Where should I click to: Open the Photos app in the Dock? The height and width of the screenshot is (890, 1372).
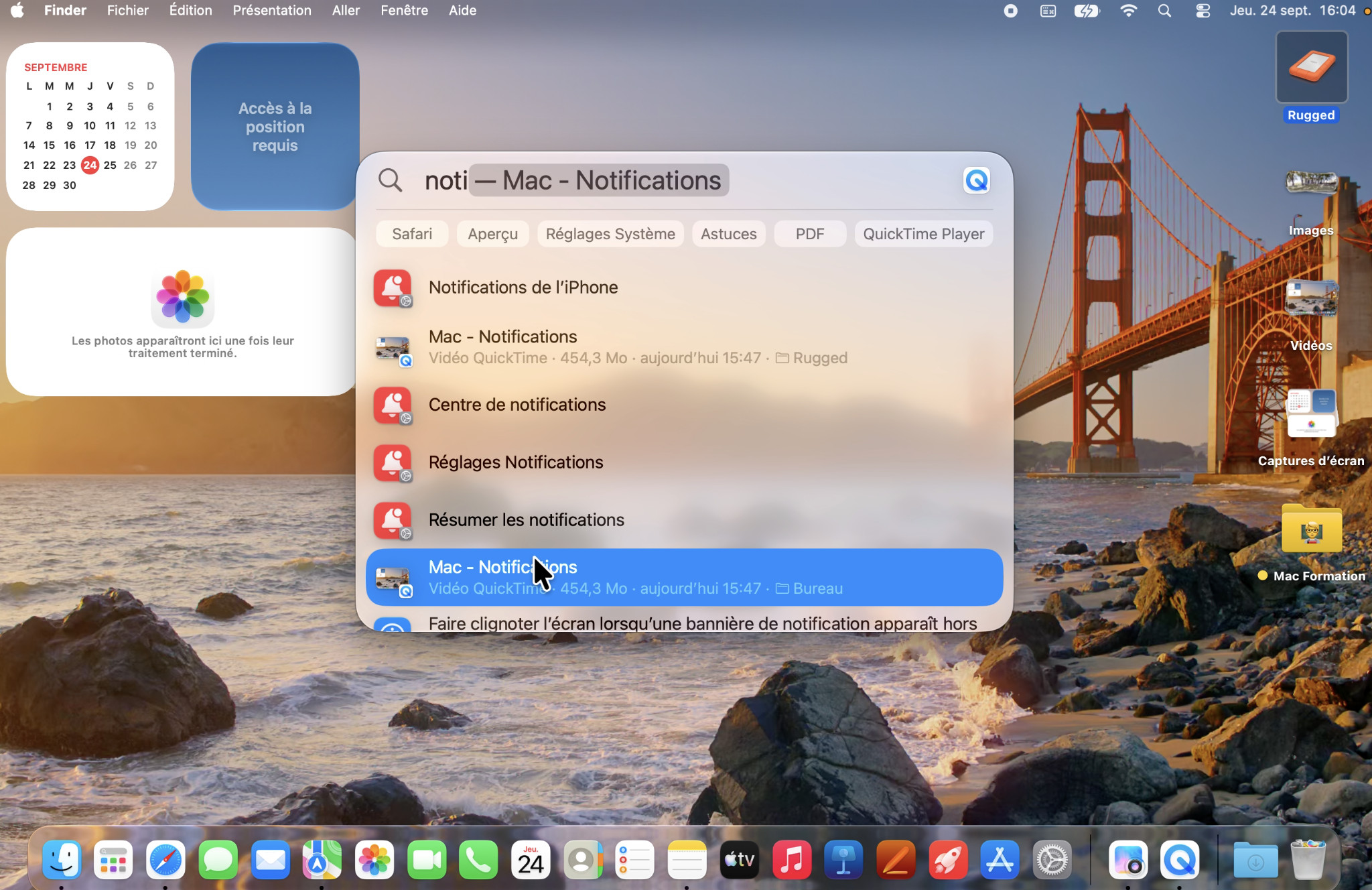pos(374,859)
